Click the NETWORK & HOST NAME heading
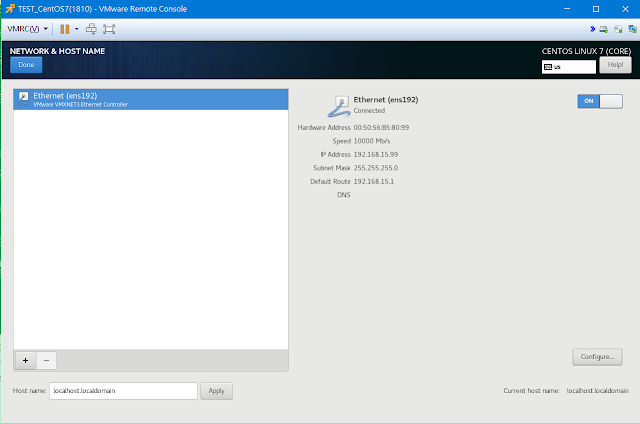 coord(57,51)
